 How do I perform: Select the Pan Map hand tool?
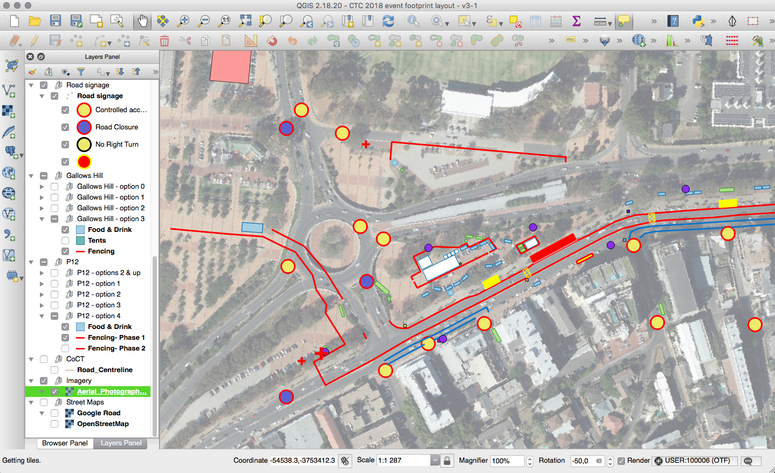click(143, 20)
